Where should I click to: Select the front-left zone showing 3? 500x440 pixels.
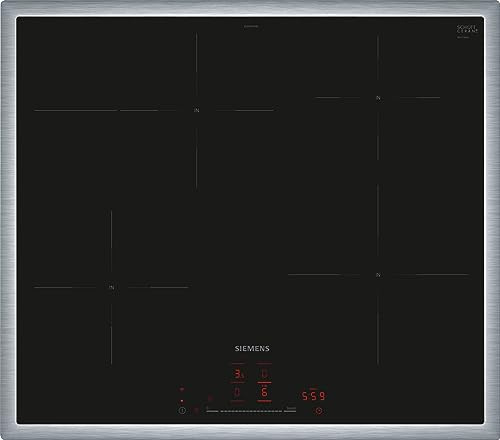point(239,374)
